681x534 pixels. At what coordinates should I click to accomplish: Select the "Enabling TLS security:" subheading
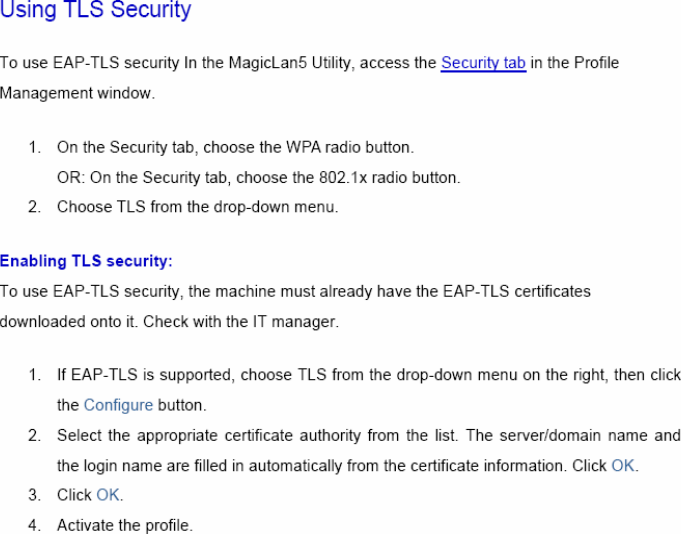click(86, 262)
